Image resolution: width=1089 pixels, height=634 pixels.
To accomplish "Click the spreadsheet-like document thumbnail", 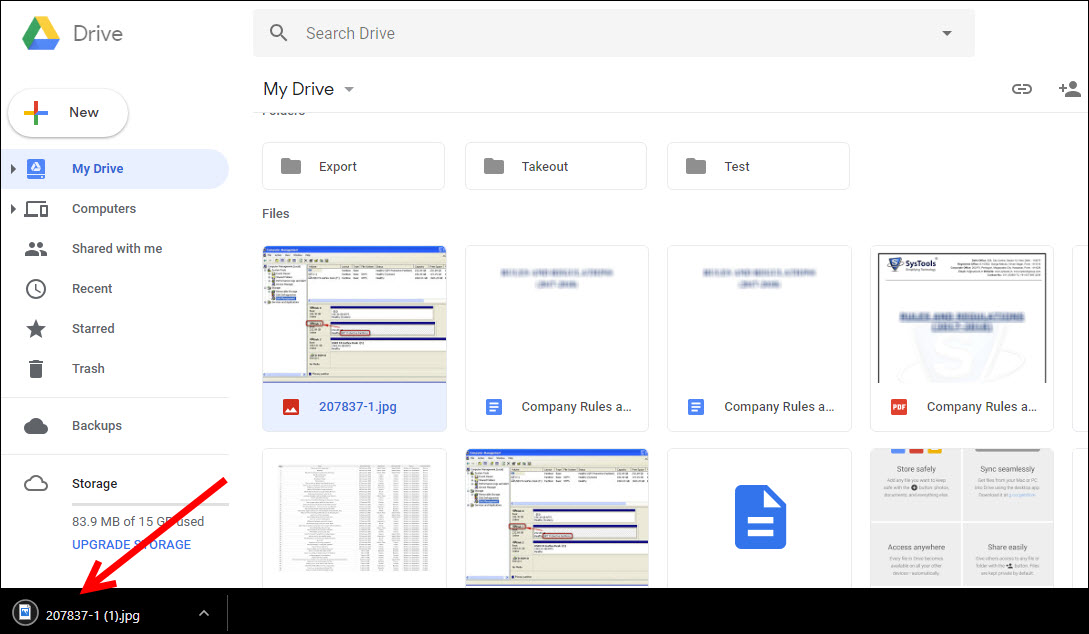I will tap(354, 518).
